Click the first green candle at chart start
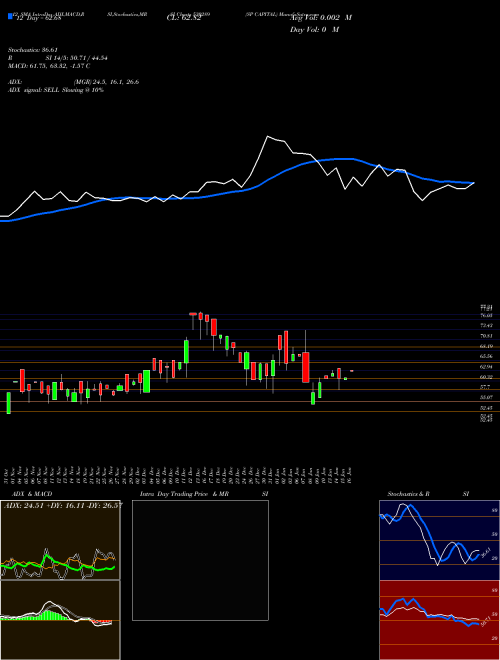Image resolution: width=500 pixels, height=660 pixels. pos(8,403)
